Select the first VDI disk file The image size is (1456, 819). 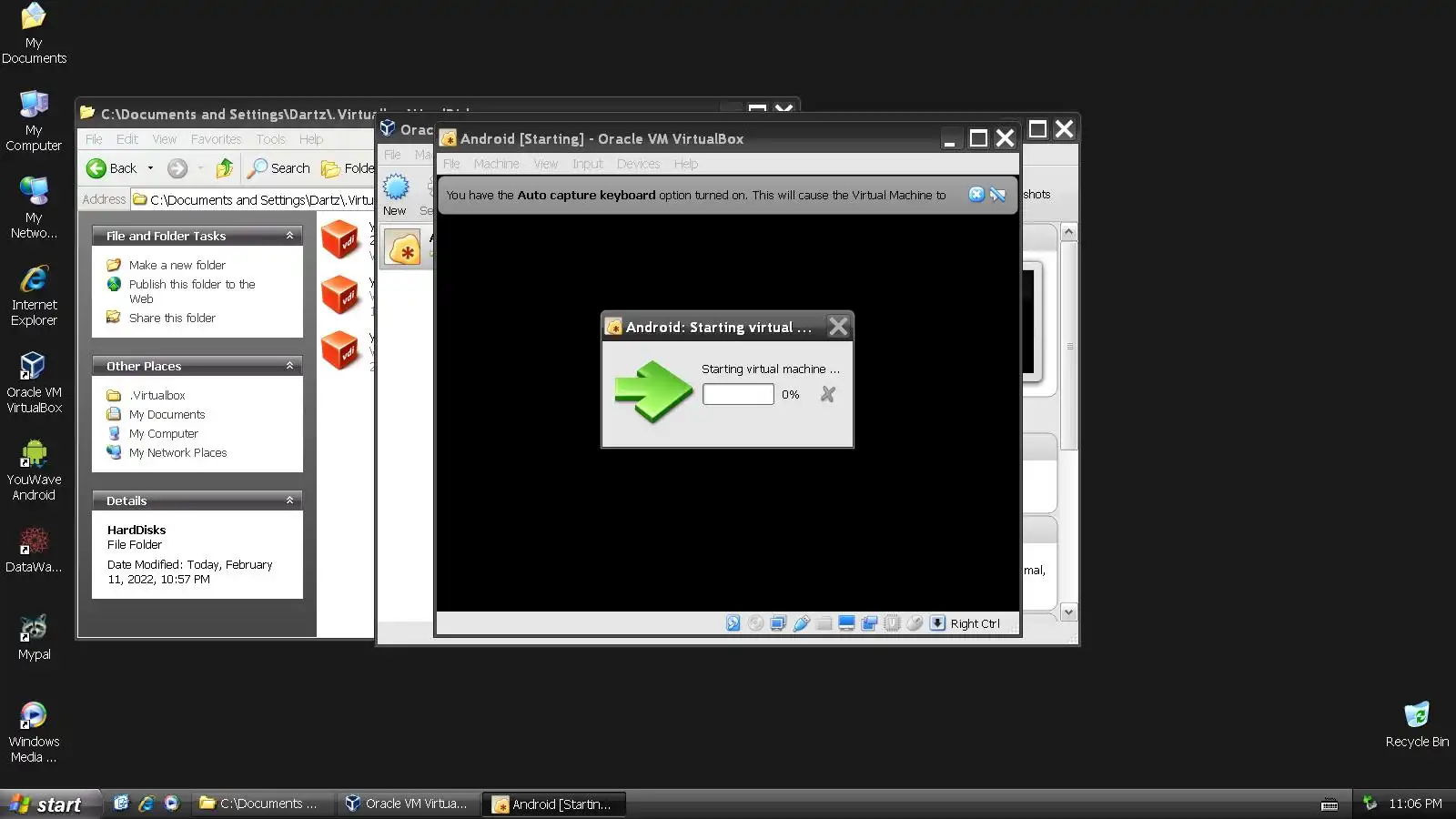click(x=340, y=239)
